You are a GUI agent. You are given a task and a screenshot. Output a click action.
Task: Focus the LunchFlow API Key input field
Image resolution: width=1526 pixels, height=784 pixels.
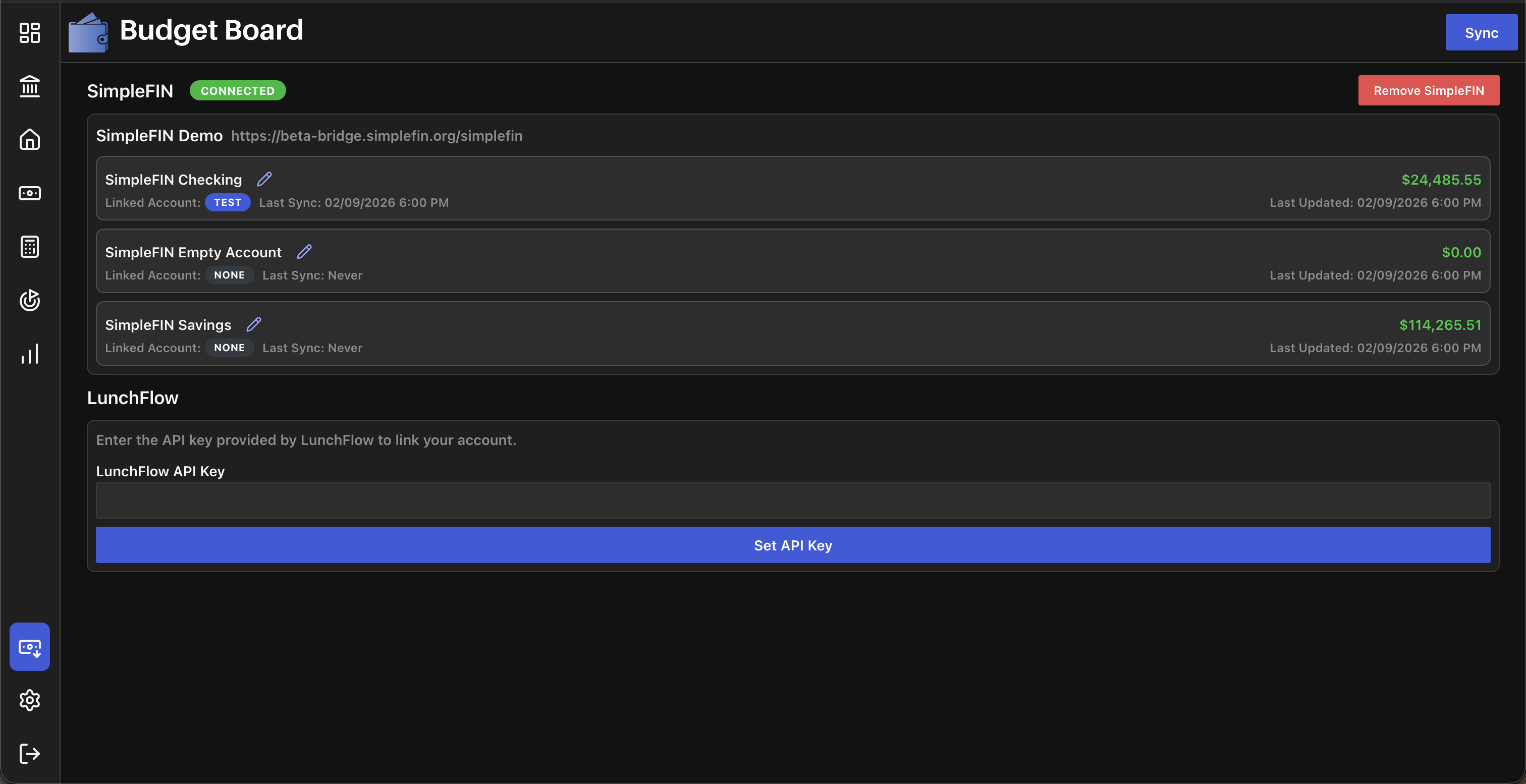793,500
